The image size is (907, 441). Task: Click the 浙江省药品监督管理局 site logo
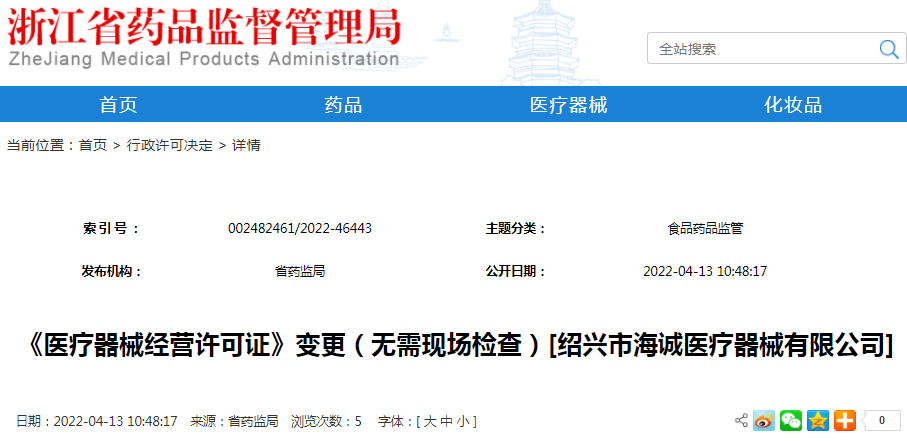[204, 38]
